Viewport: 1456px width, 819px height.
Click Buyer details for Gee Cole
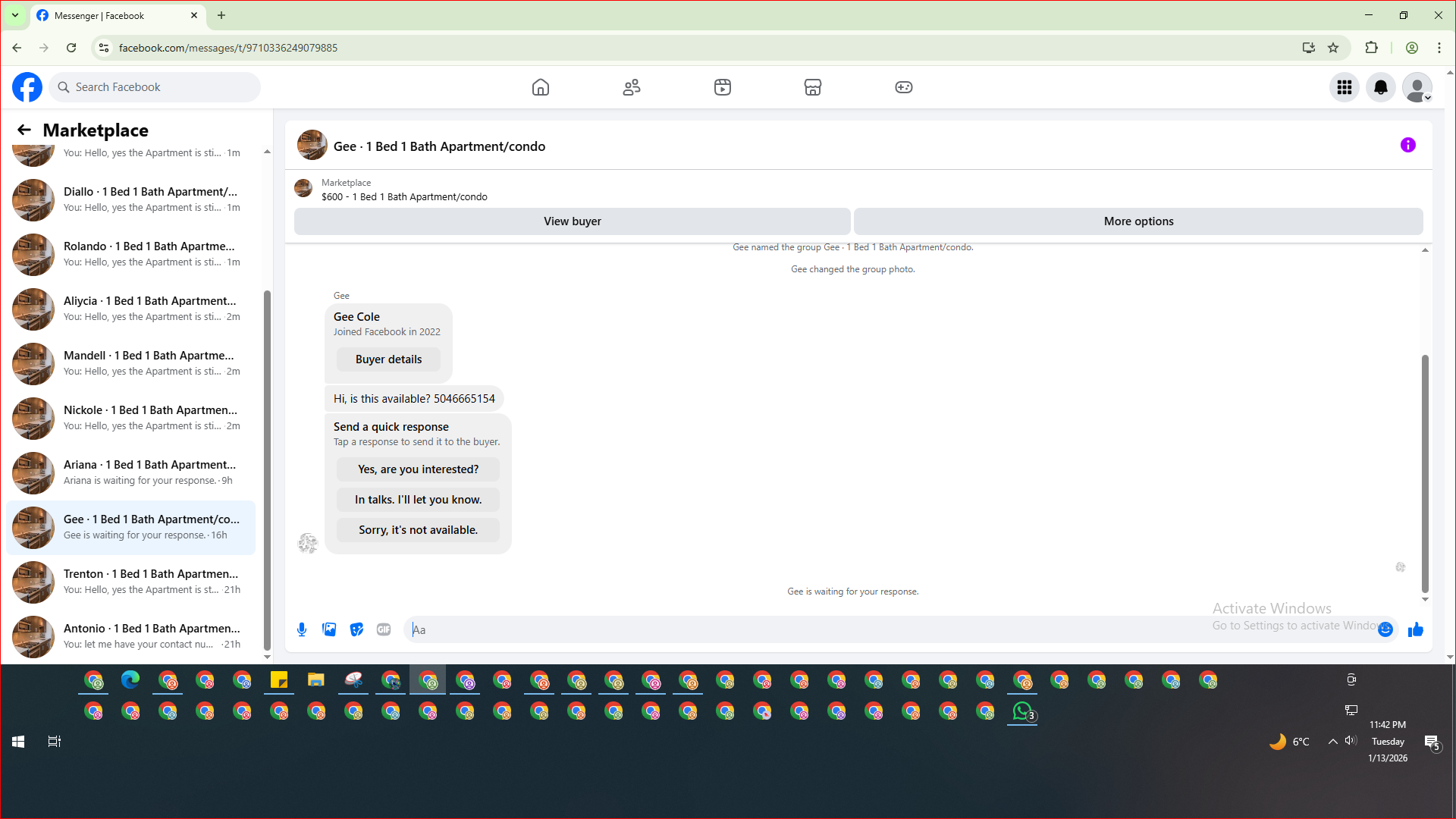tap(388, 359)
